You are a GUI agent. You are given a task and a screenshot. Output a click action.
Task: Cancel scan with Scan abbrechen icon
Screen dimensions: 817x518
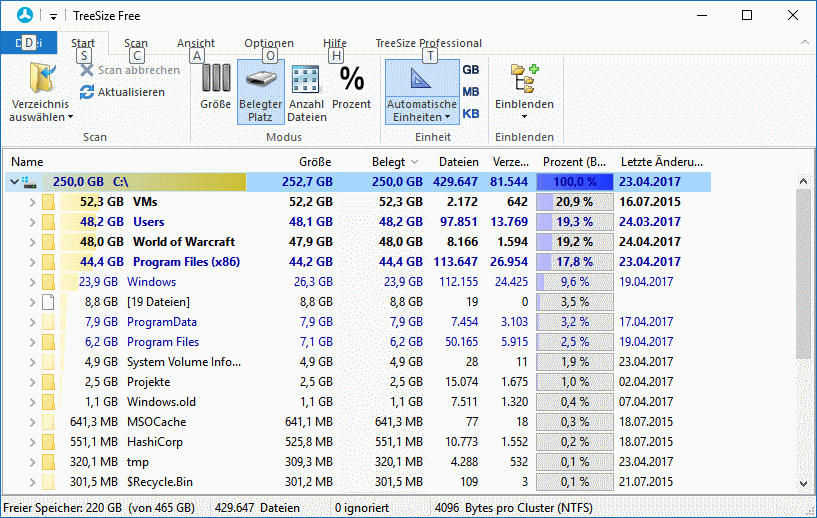pos(87,70)
